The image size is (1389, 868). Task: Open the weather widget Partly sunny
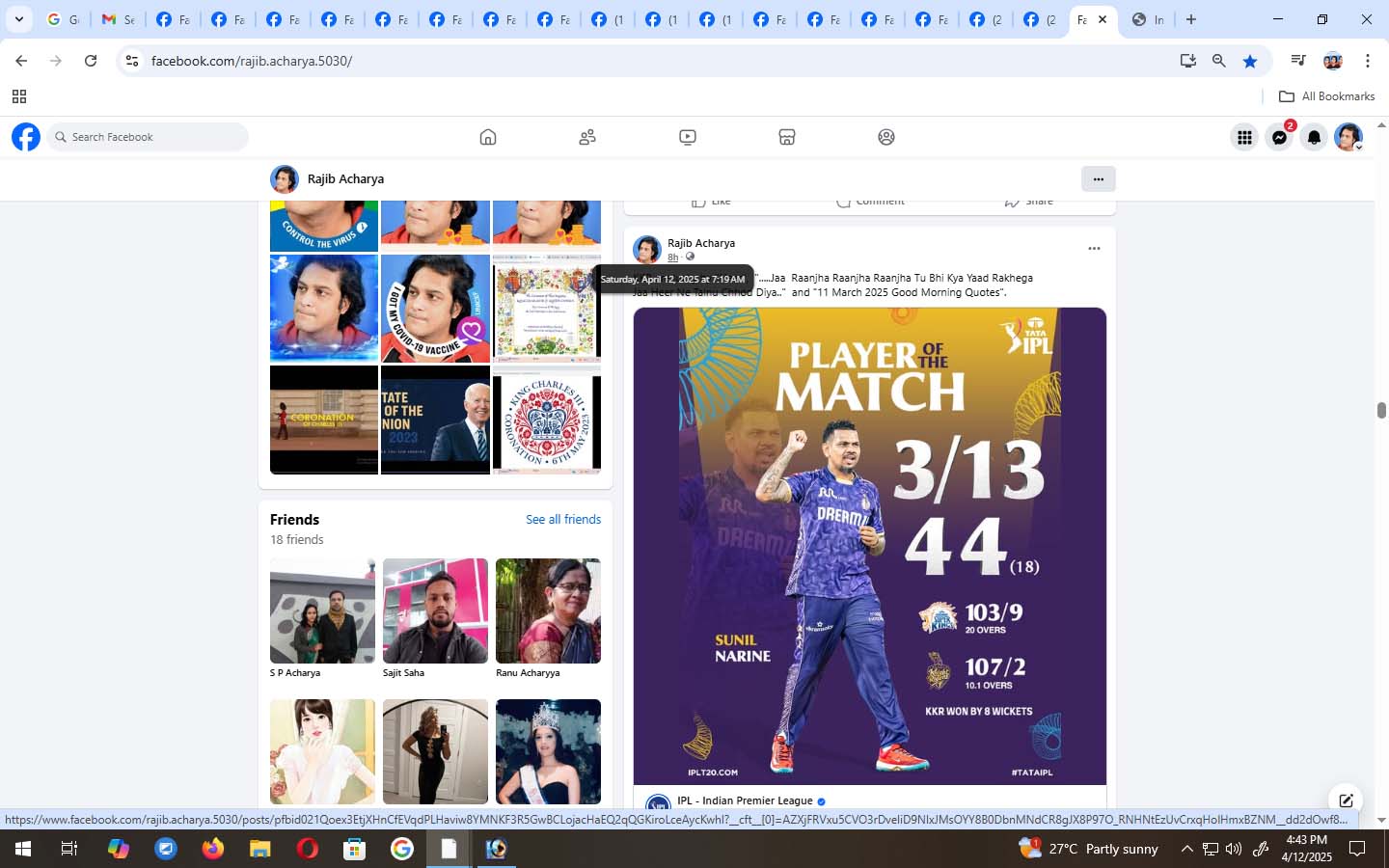coord(1088,849)
